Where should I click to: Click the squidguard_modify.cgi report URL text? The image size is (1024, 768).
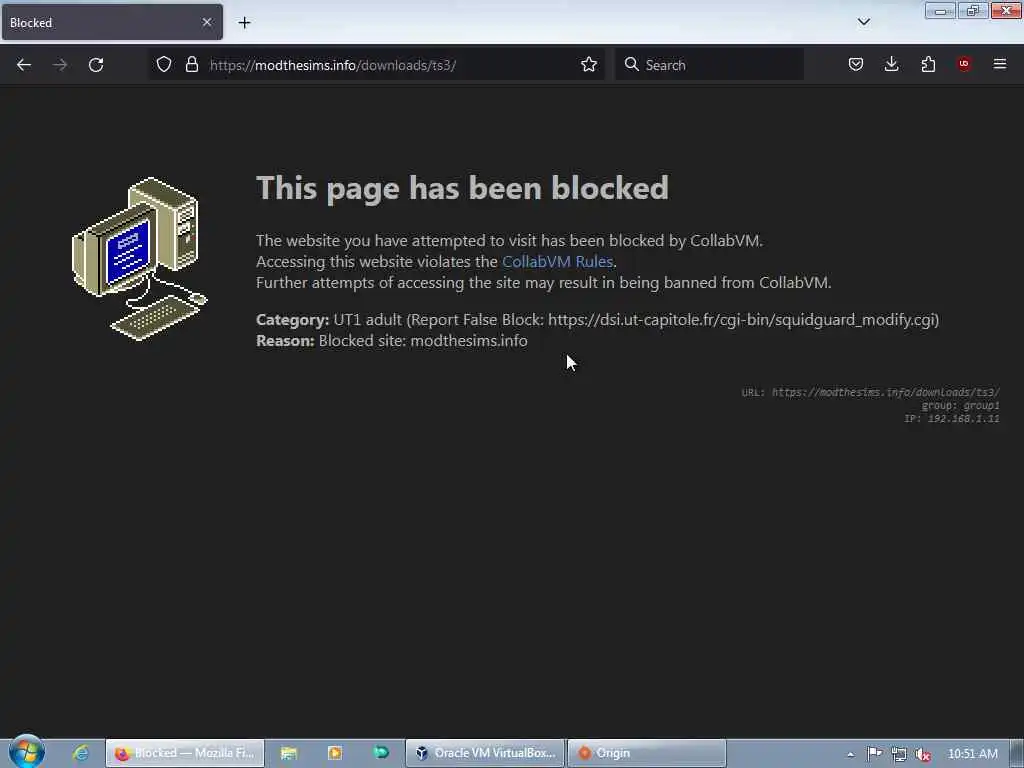click(x=743, y=319)
